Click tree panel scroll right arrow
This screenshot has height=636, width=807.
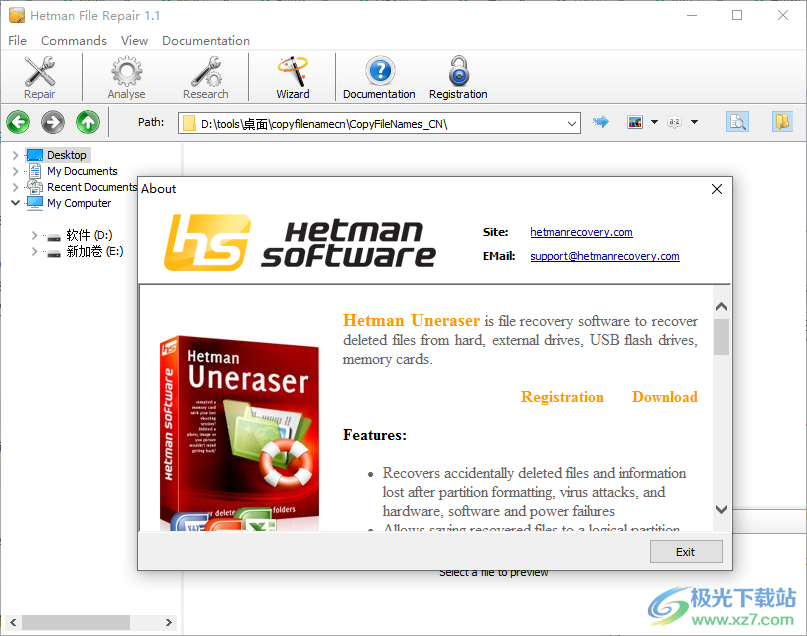point(168,622)
